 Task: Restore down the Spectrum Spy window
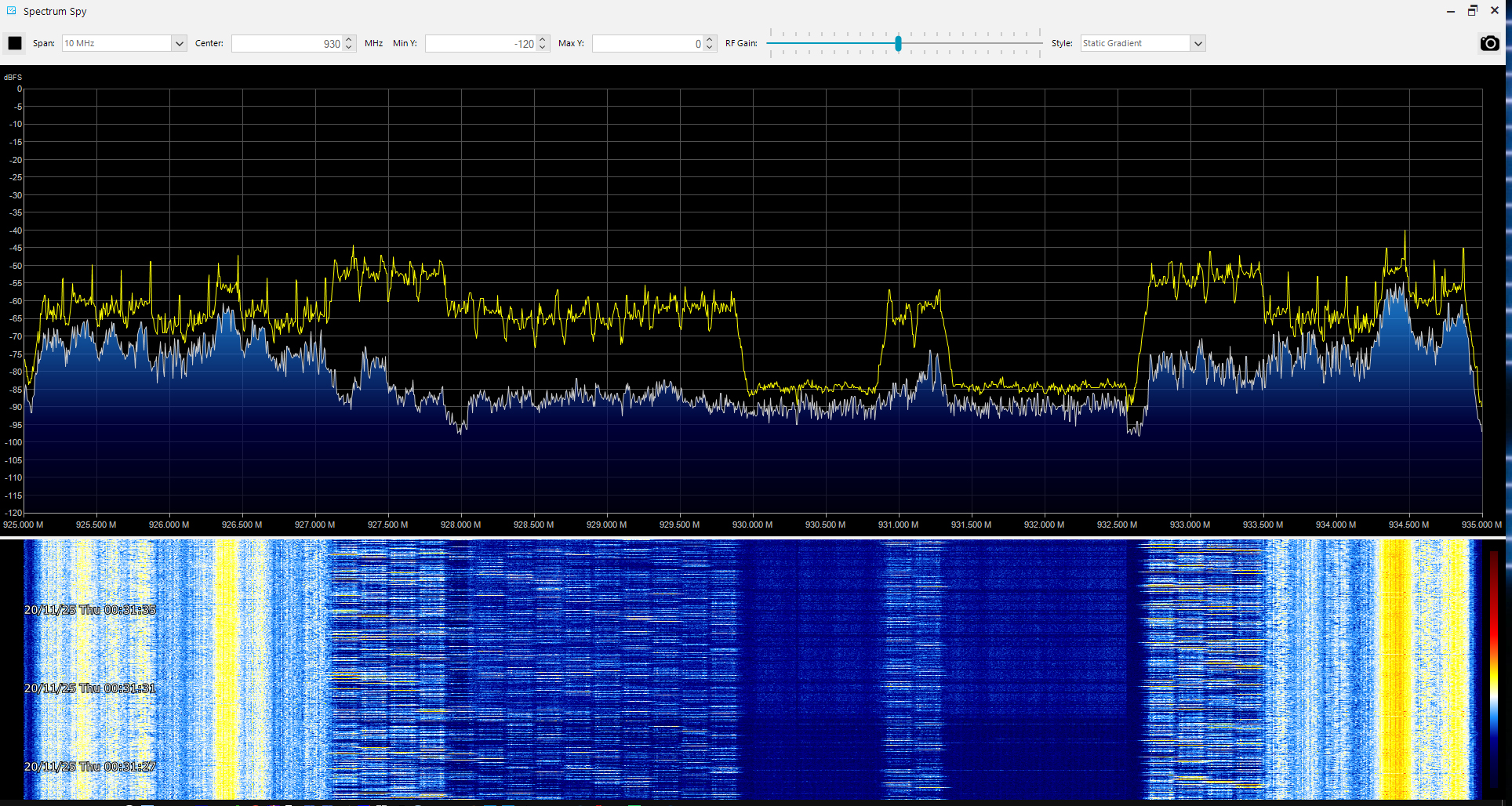click(x=1472, y=11)
